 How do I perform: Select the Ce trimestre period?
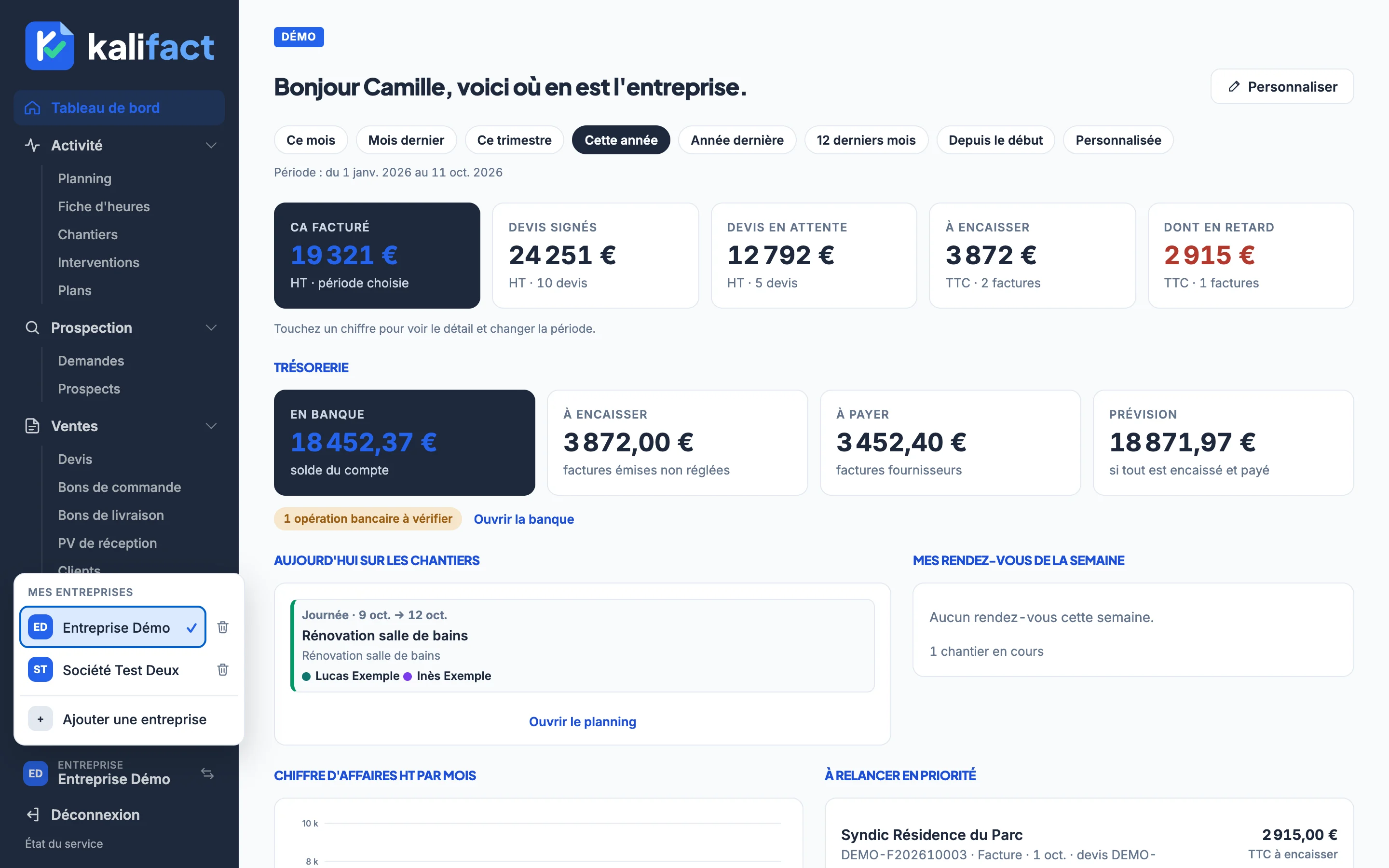[x=514, y=140]
